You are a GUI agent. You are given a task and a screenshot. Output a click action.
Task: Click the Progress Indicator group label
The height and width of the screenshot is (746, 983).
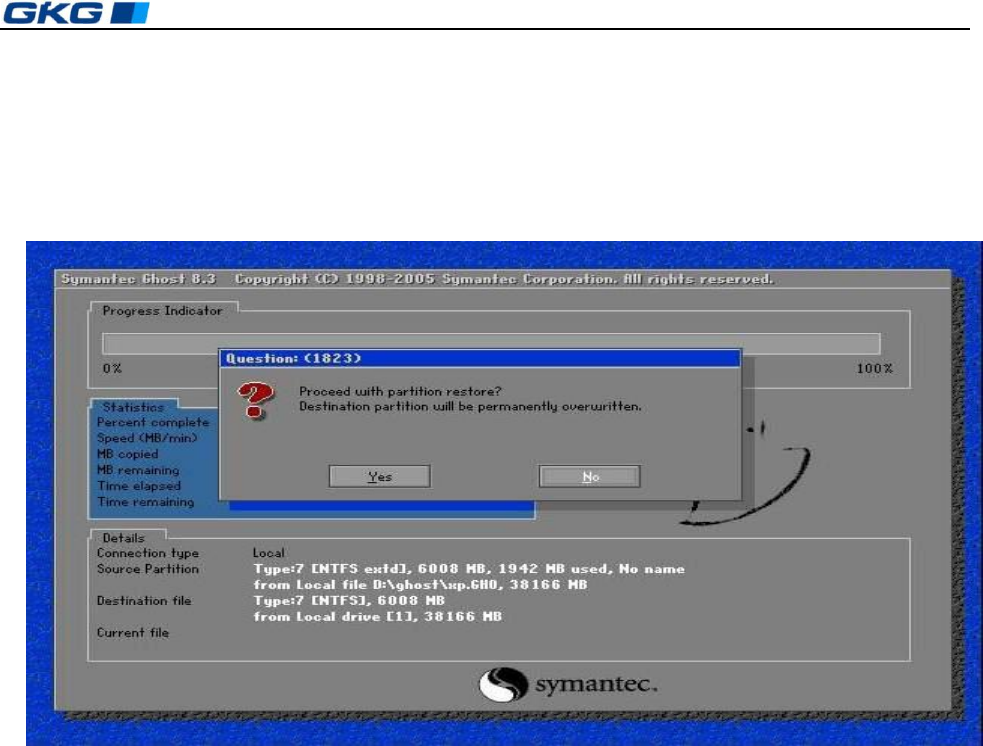(162, 310)
